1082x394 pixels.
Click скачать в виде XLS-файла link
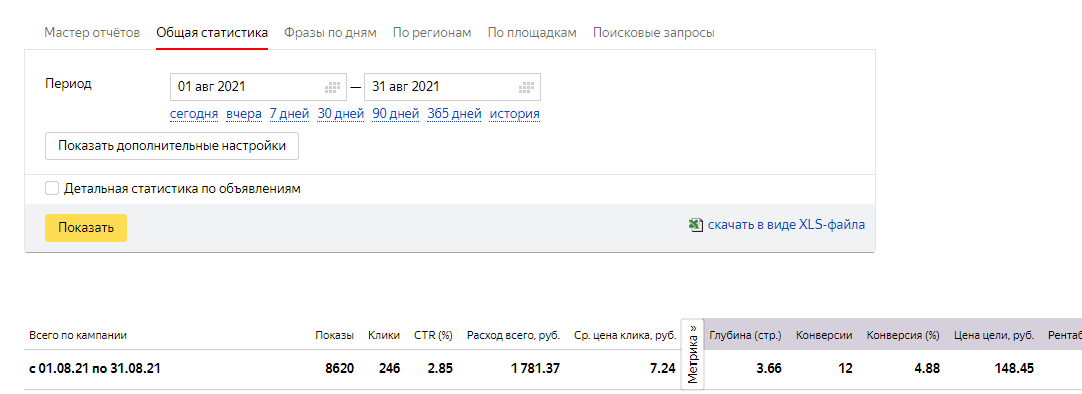[786, 225]
